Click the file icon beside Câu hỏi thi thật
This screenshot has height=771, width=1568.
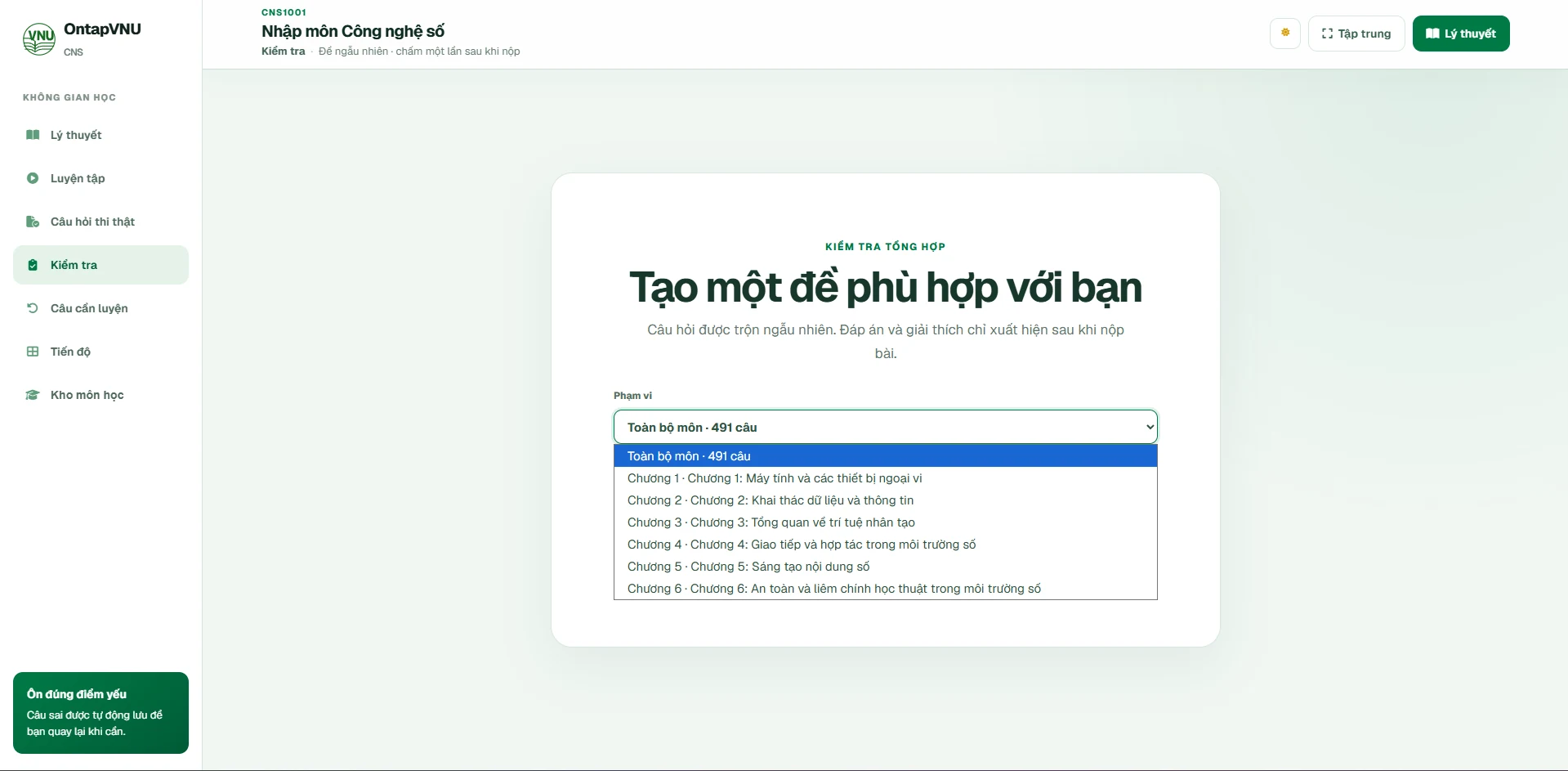[x=33, y=222]
